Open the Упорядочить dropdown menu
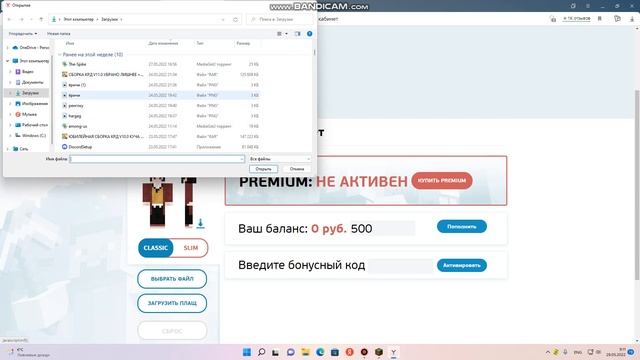The height and width of the screenshot is (360, 640). coord(23,33)
